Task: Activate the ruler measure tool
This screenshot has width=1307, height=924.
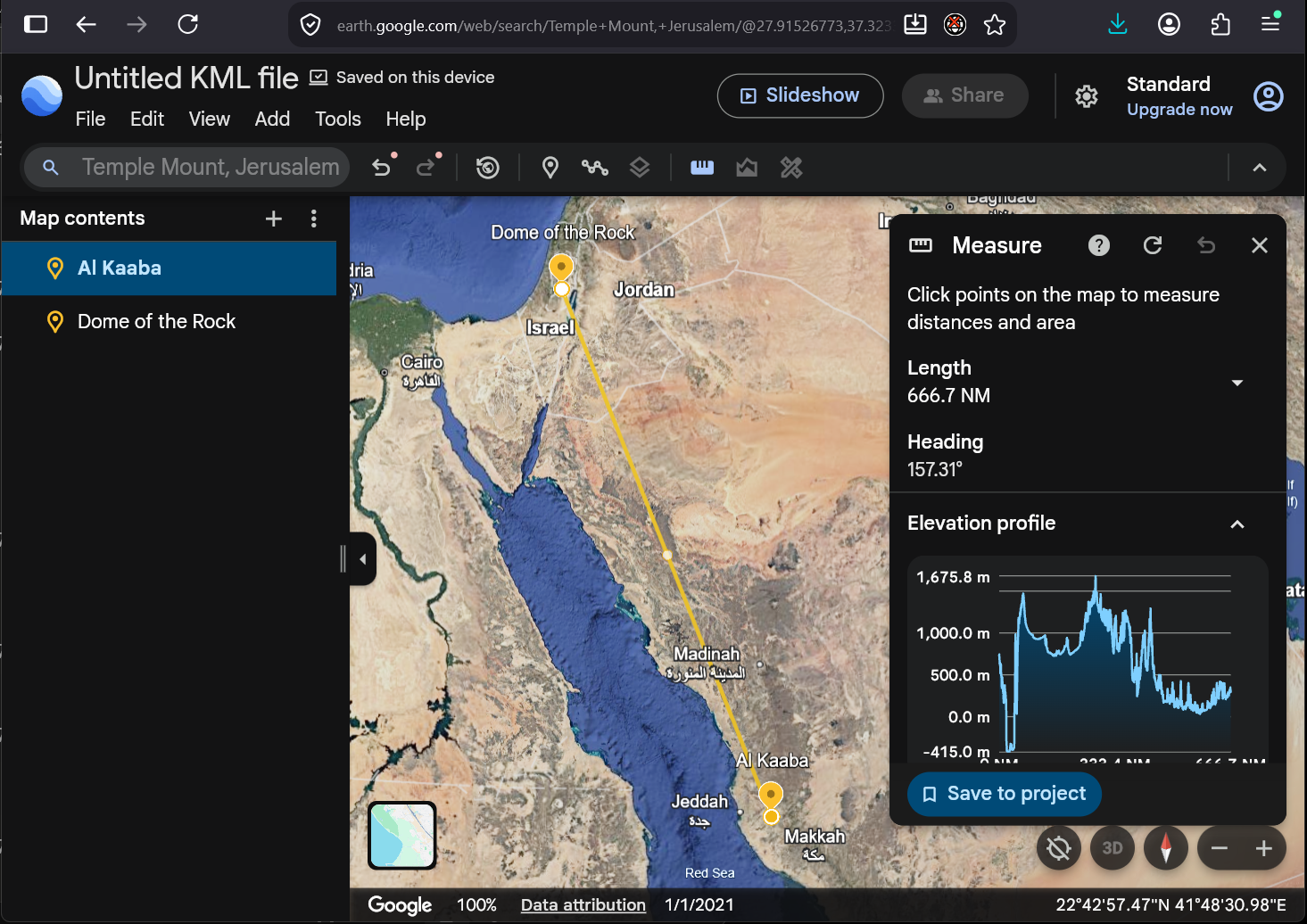Action: pyautogui.click(x=702, y=167)
